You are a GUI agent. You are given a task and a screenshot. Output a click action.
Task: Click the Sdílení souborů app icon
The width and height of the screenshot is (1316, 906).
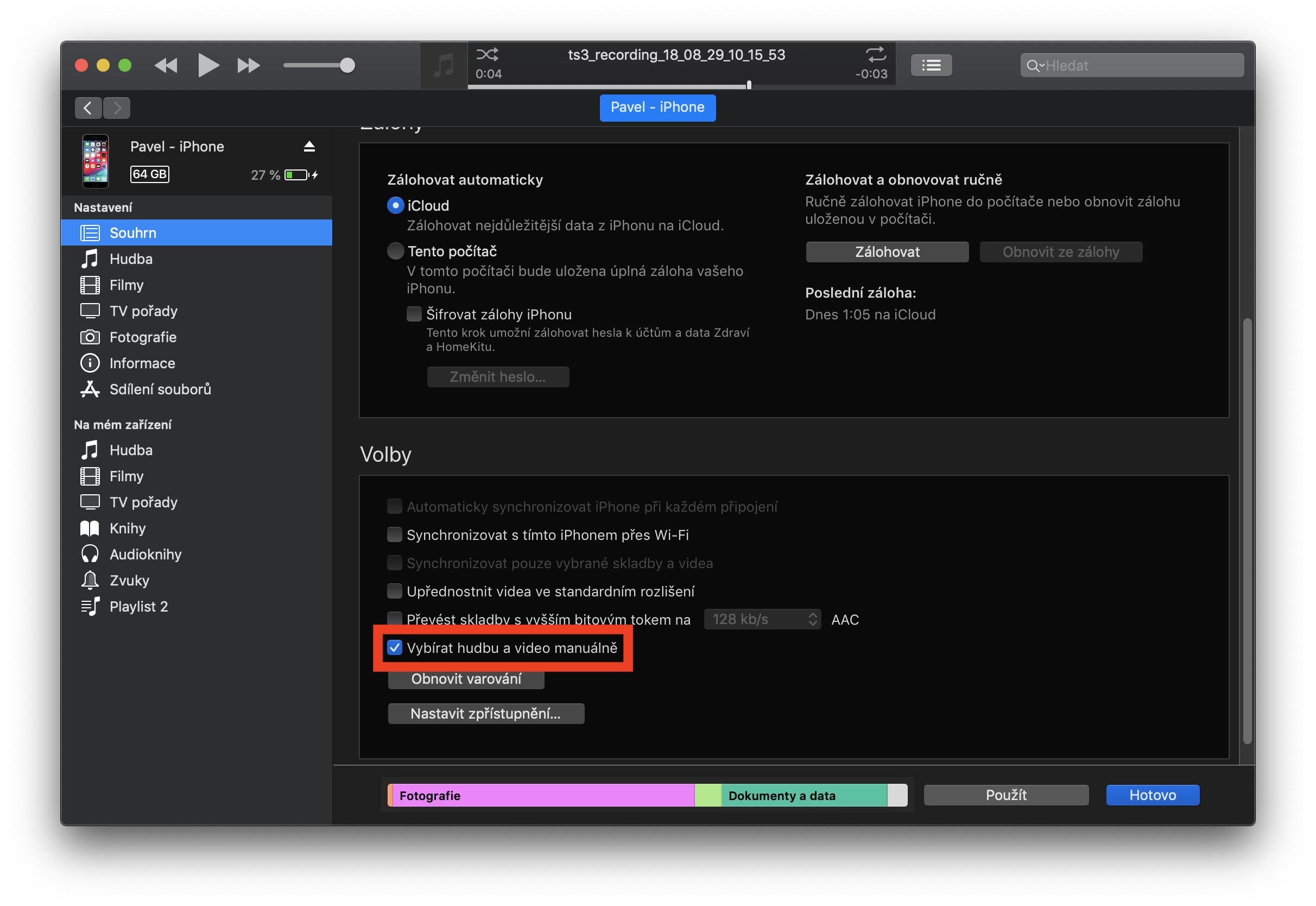pos(90,389)
